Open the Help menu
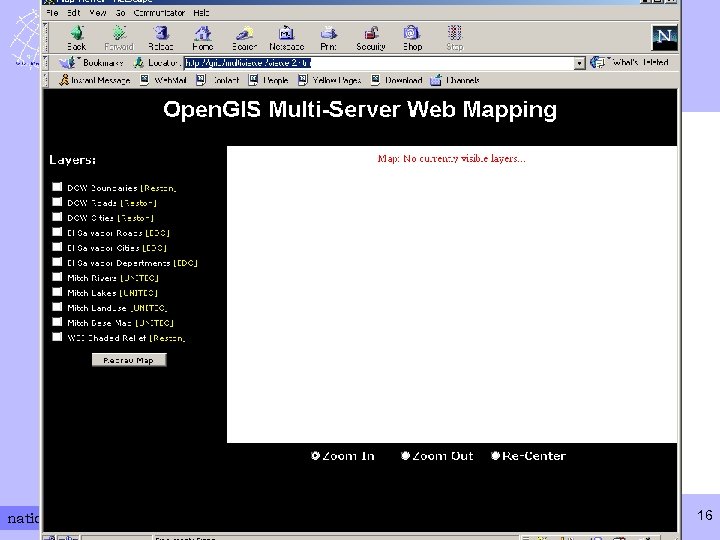The height and width of the screenshot is (540, 720). (201, 13)
